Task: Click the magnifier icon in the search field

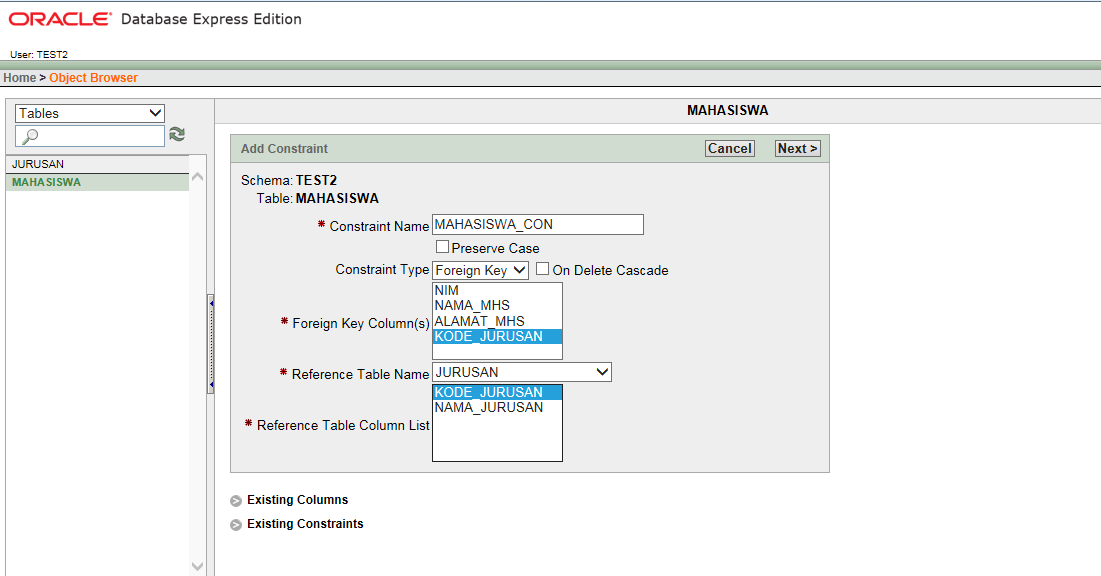Action: pos(29,136)
